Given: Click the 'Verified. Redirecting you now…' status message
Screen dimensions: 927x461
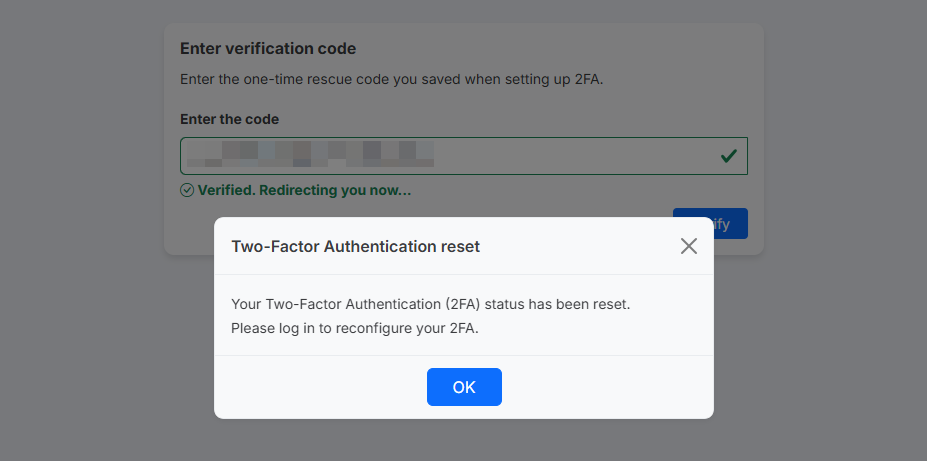Looking at the screenshot, I should pos(304,190).
